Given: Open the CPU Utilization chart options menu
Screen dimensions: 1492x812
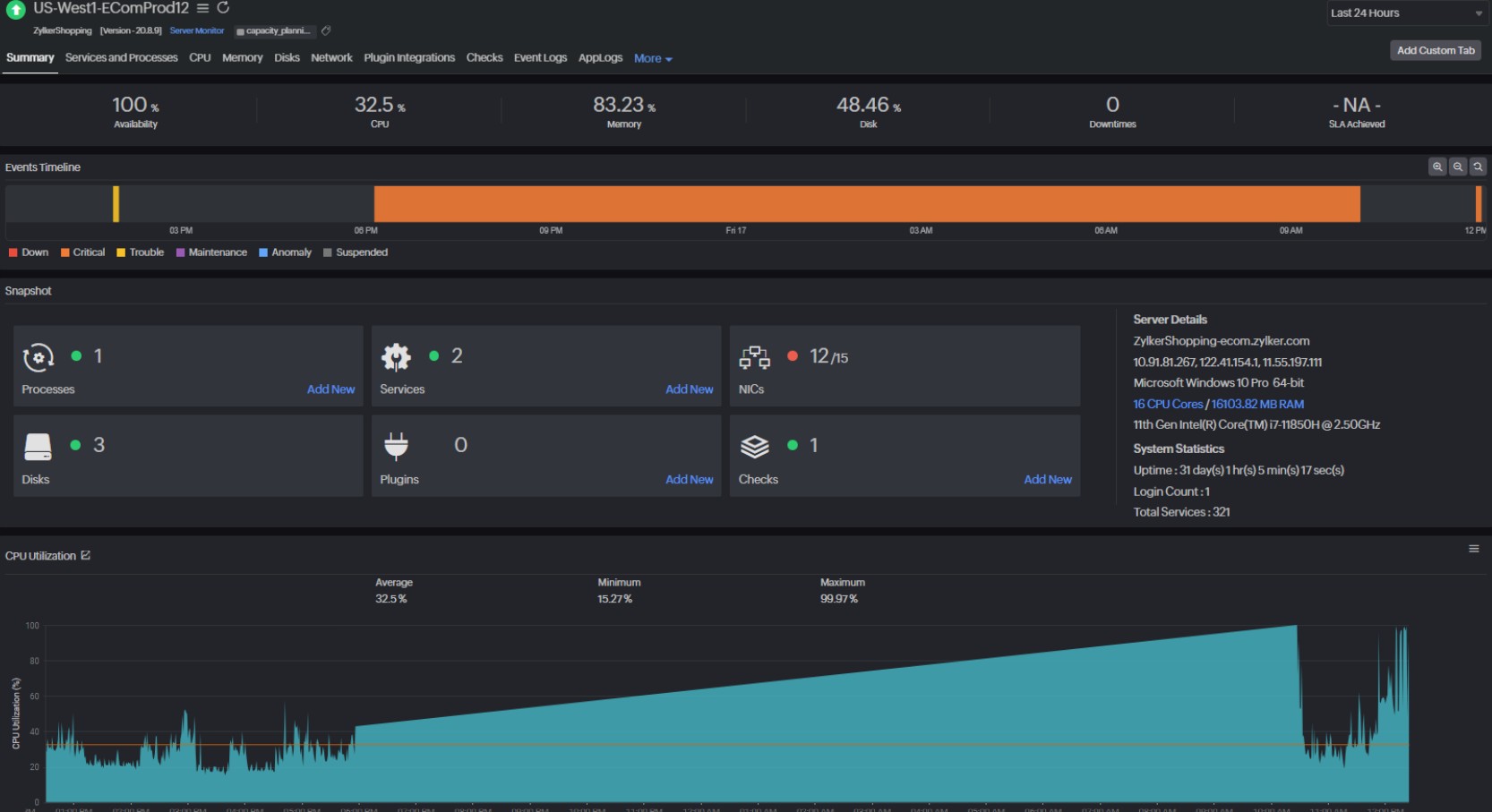Looking at the screenshot, I should coord(1476,548).
